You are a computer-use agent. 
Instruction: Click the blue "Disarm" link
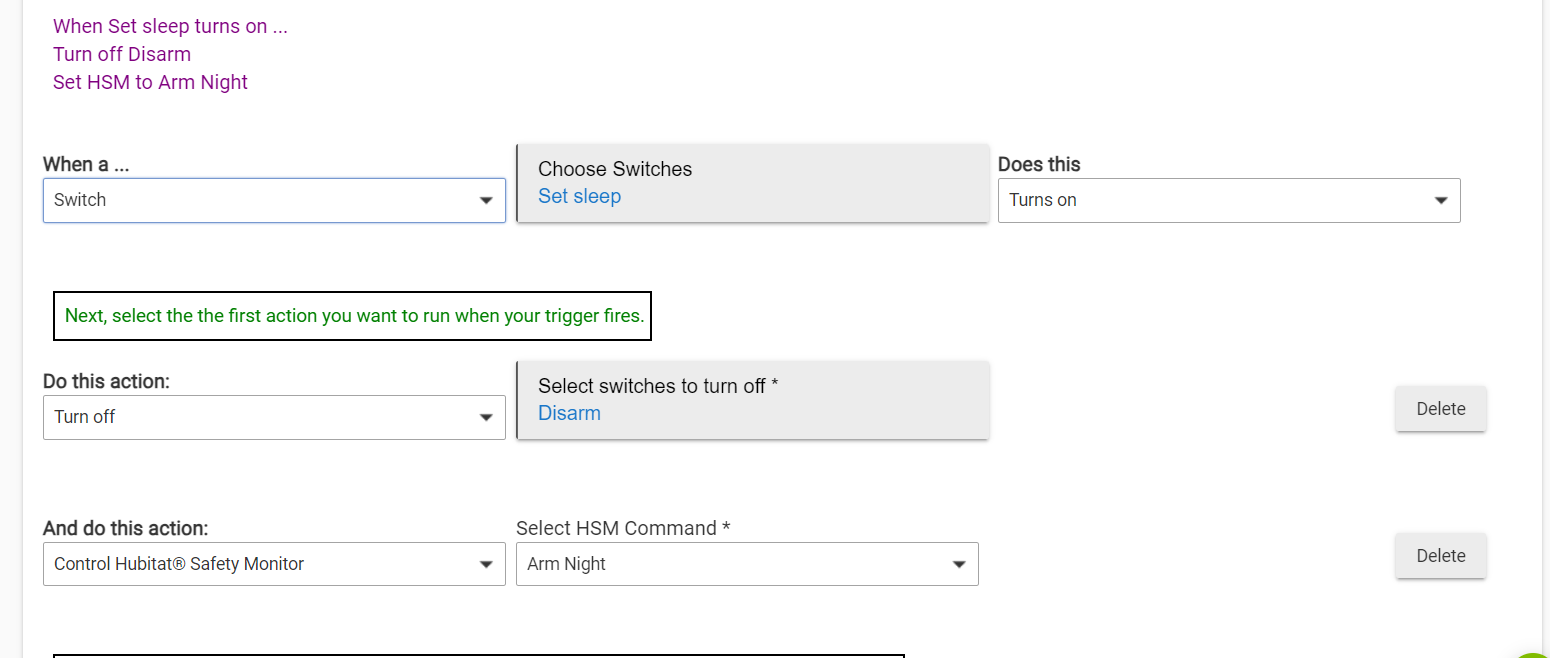pyautogui.click(x=569, y=413)
